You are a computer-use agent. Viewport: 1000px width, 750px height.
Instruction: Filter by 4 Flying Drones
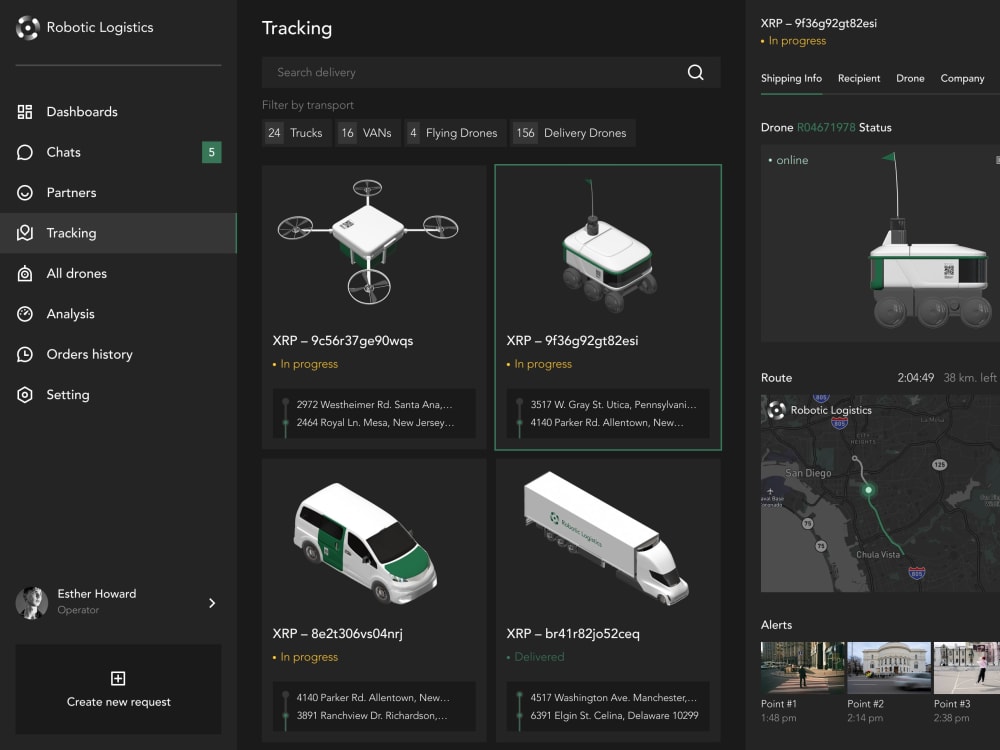[x=455, y=133]
